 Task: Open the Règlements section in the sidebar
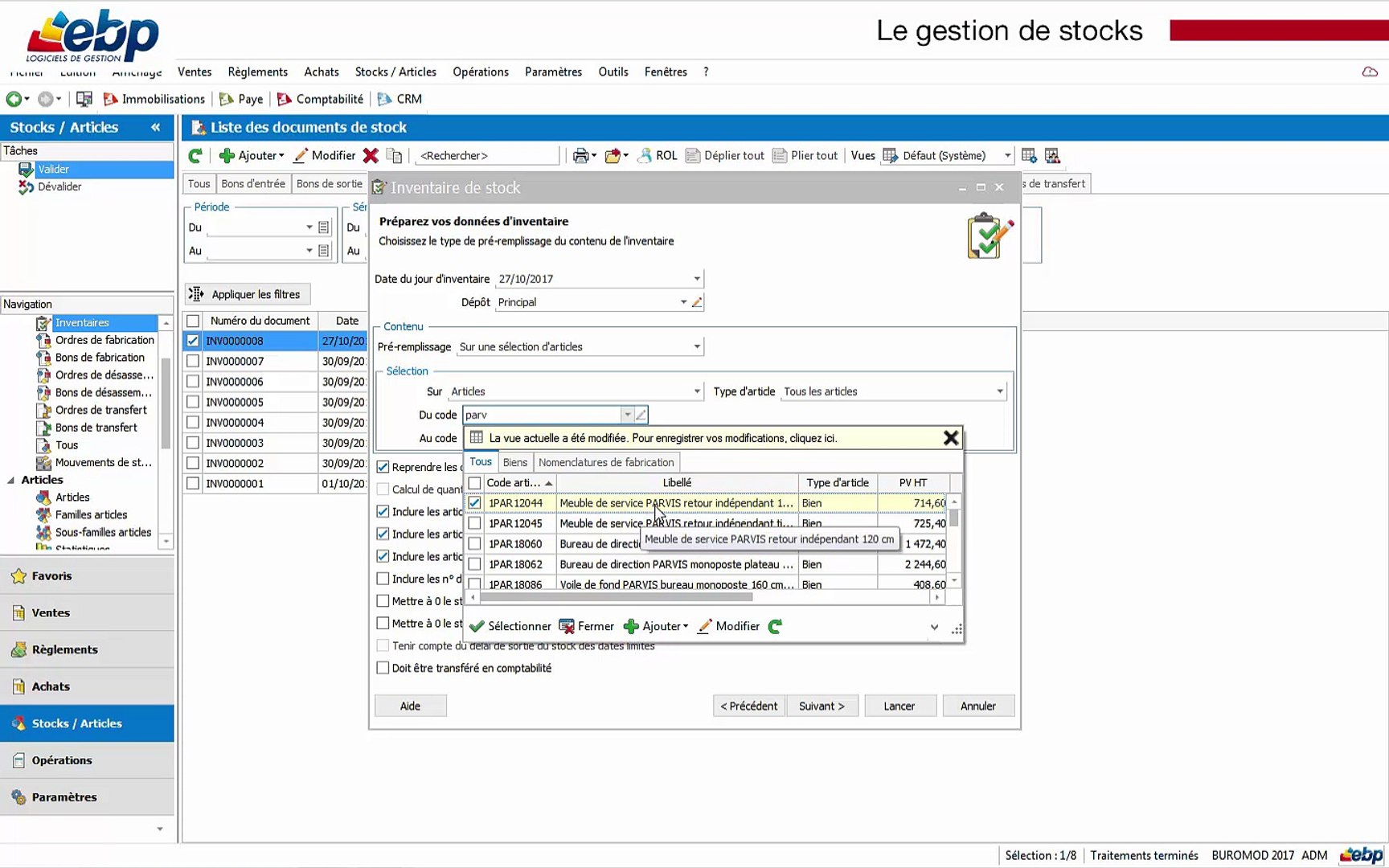87,649
